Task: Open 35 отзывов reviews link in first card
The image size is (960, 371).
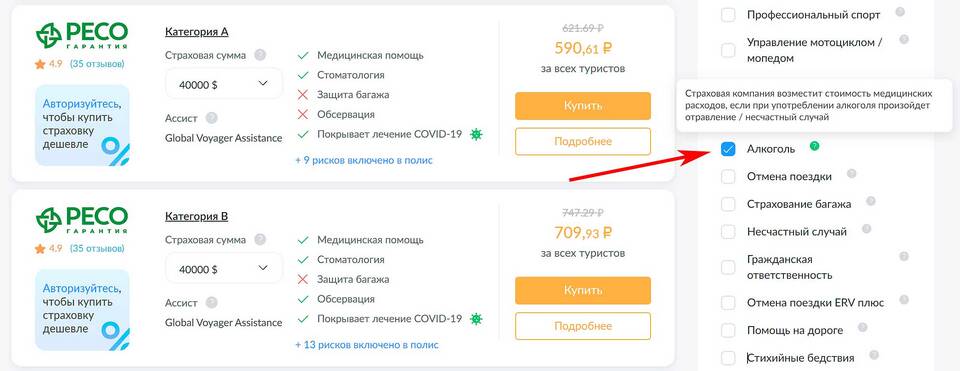Action: (x=97, y=64)
